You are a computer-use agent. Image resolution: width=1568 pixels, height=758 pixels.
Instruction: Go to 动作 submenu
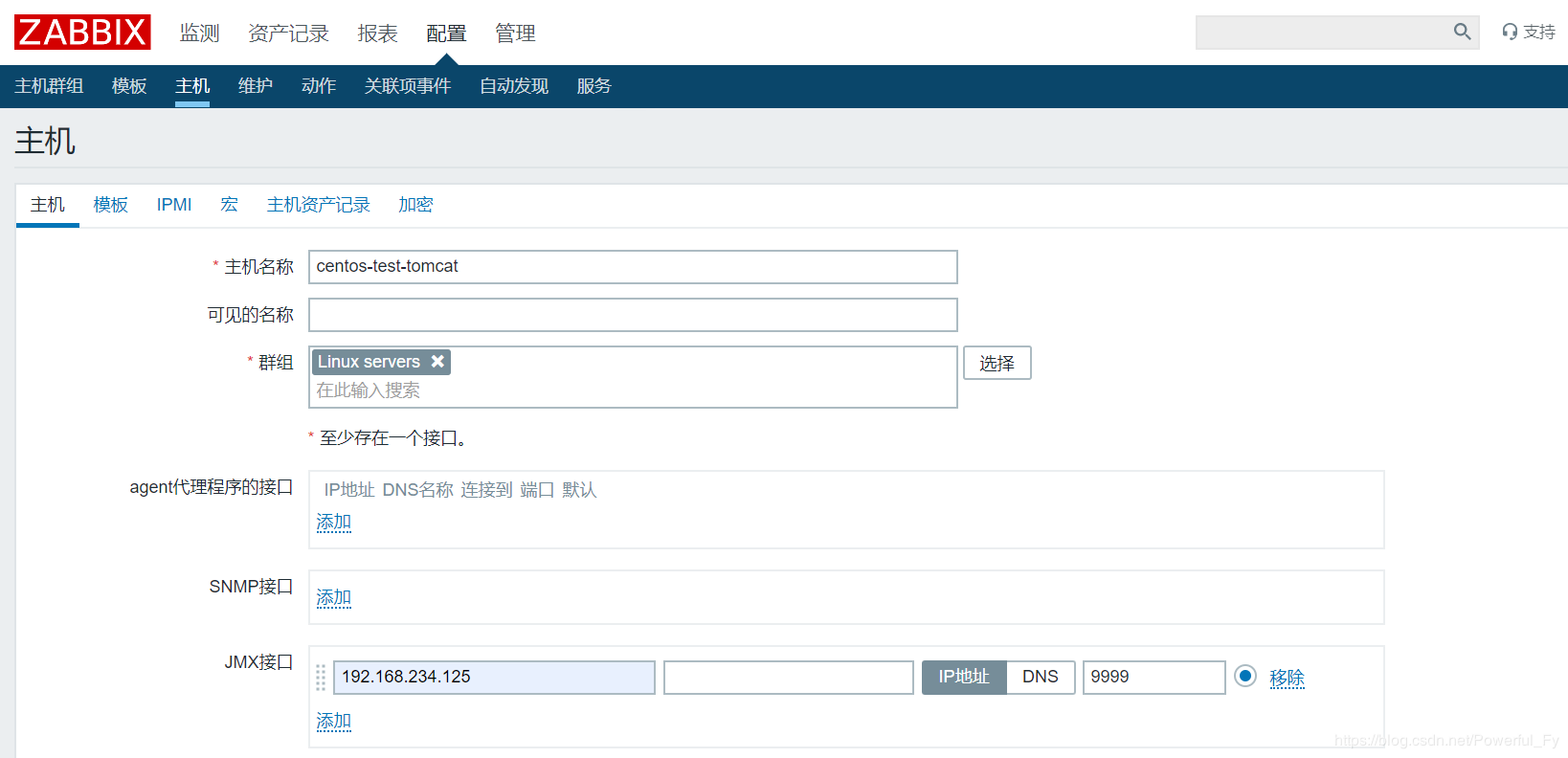click(x=319, y=86)
